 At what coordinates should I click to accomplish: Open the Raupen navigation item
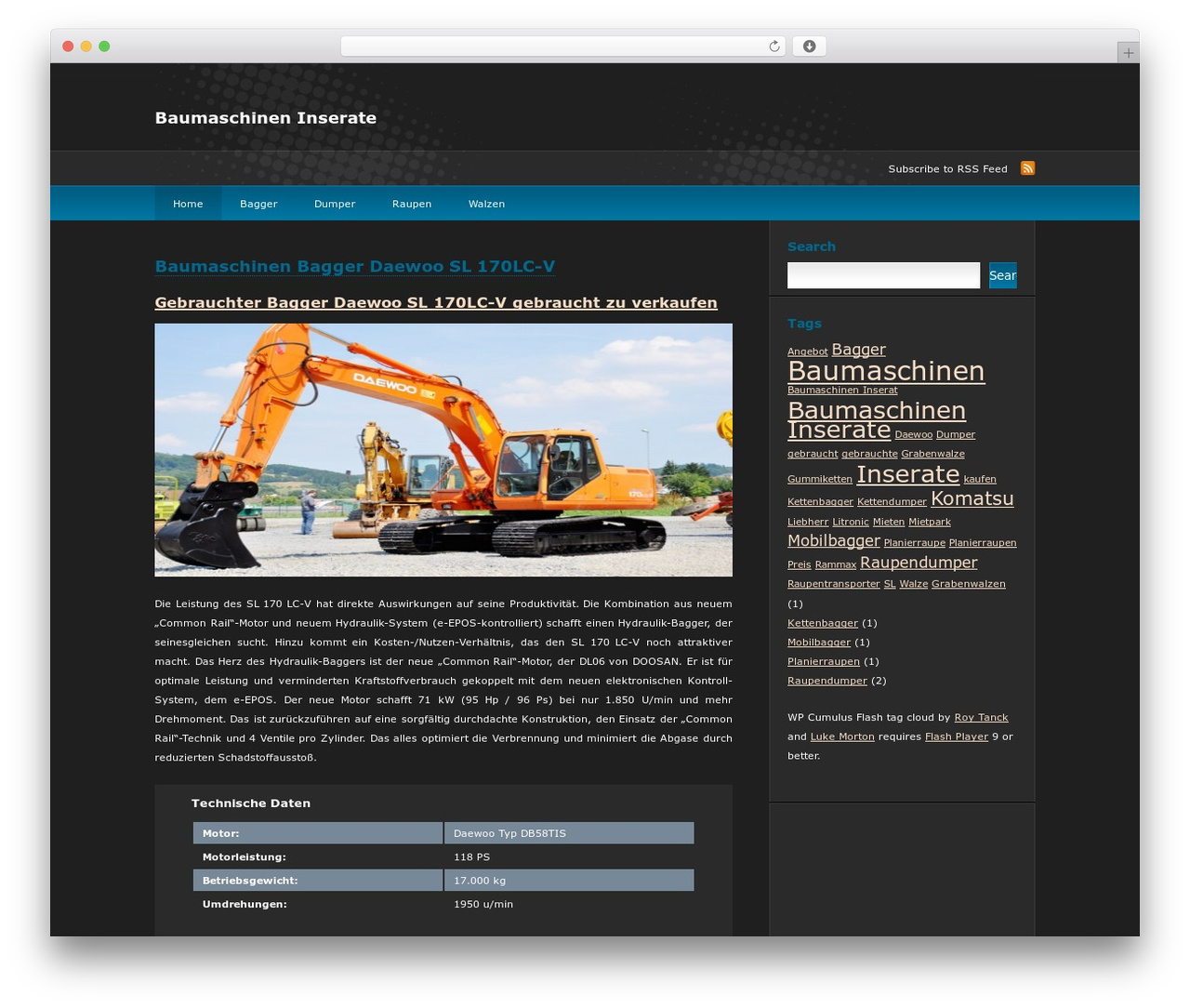pos(412,204)
